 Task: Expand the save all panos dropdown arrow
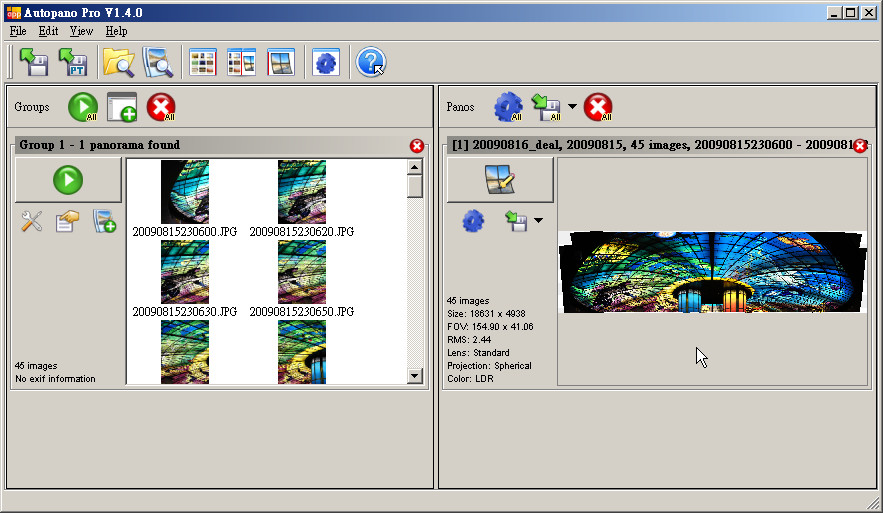tap(572, 106)
